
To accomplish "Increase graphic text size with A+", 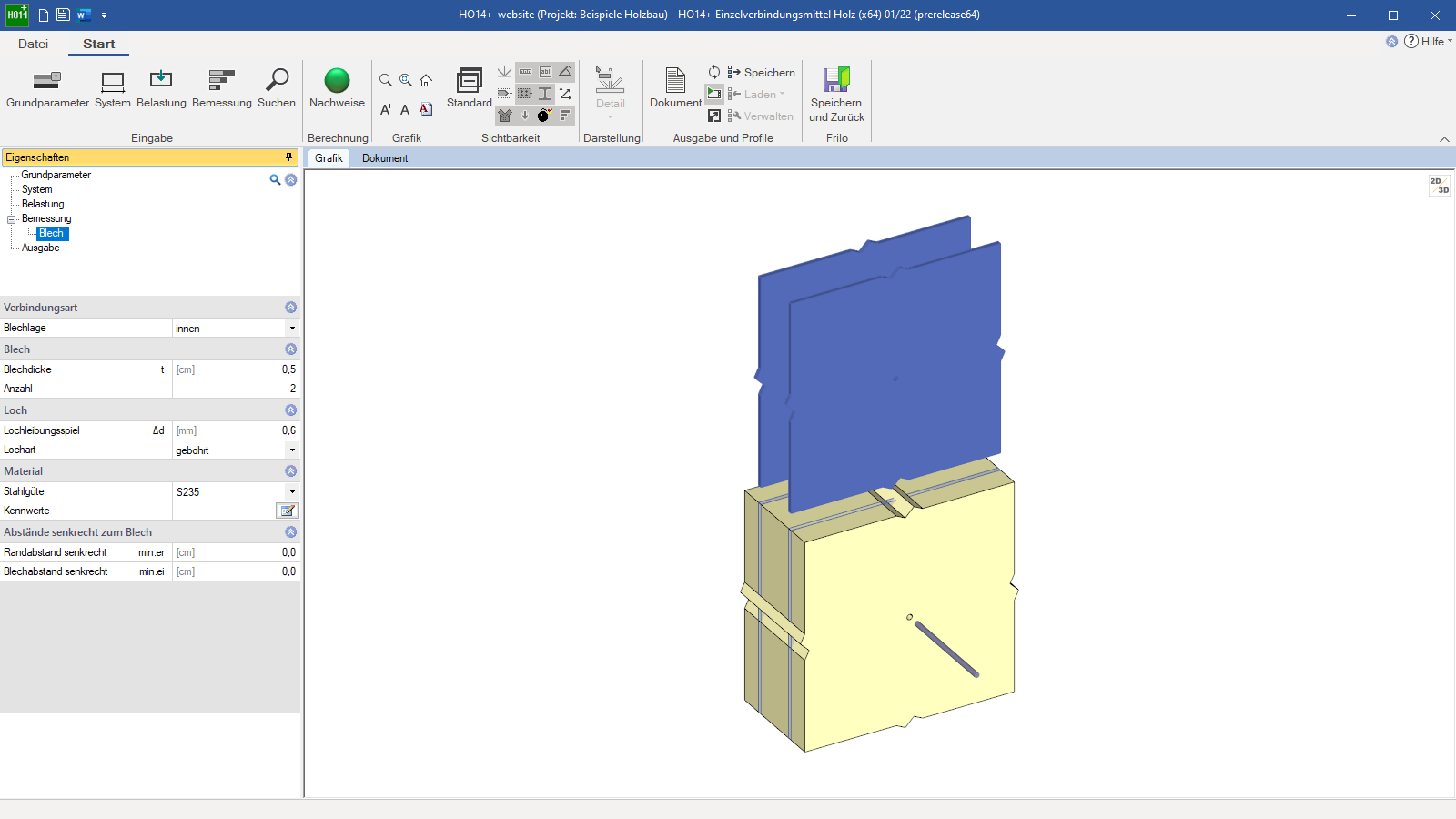I will click(x=386, y=109).
